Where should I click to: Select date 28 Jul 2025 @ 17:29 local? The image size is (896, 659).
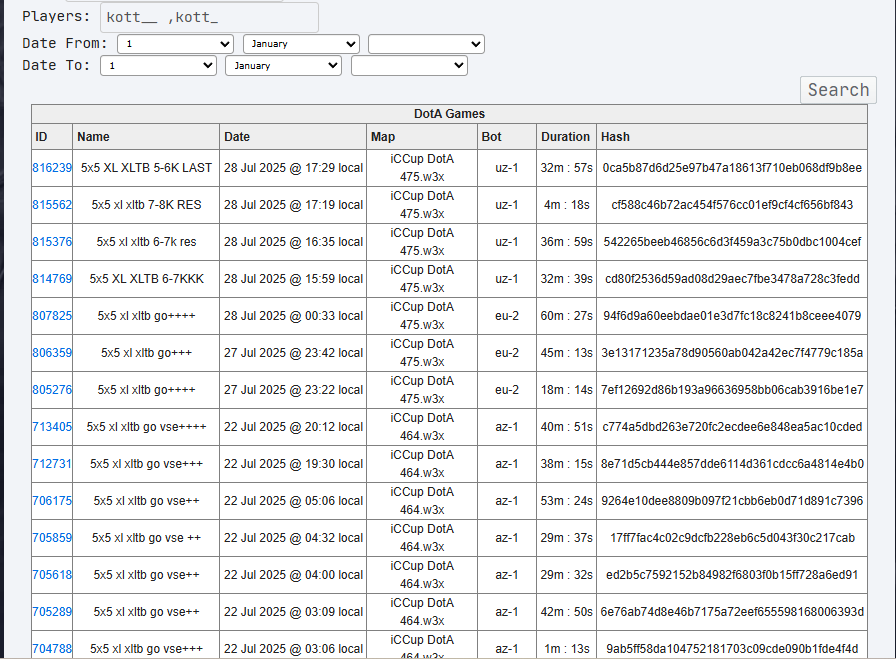pyautogui.click(x=293, y=168)
